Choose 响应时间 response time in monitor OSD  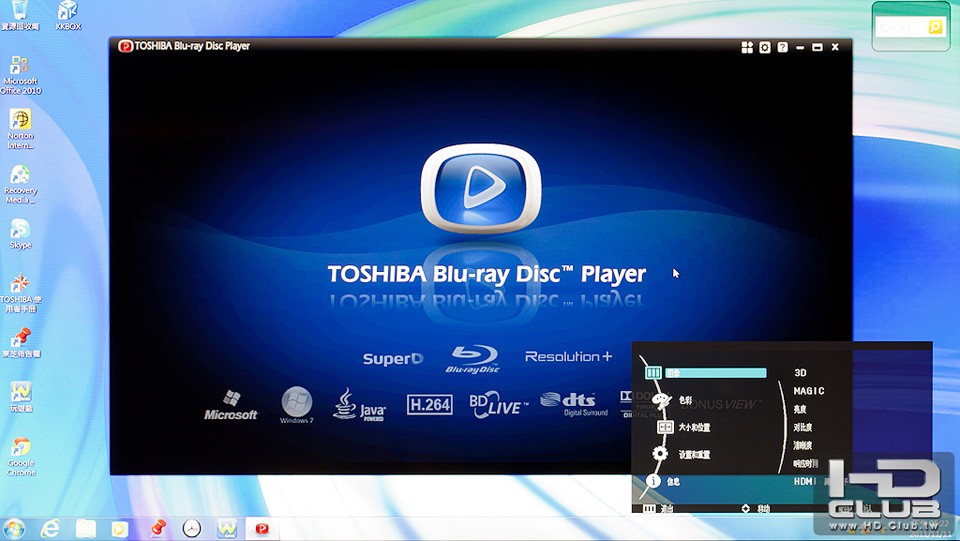(806, 464)
